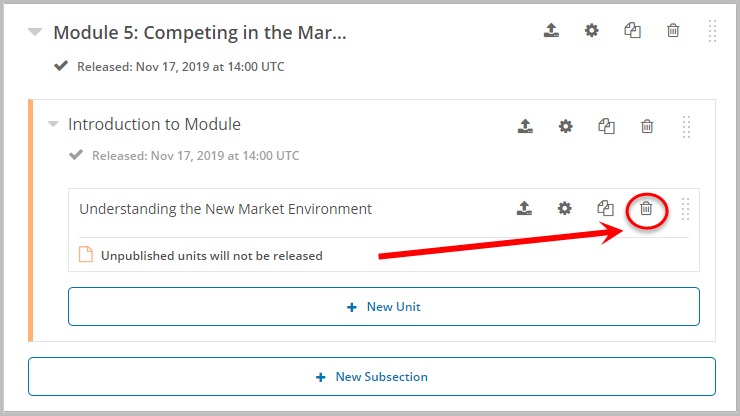740x416 pixels.
Task: Publish Module 5 section with upload icon
Action: point(551,31)
